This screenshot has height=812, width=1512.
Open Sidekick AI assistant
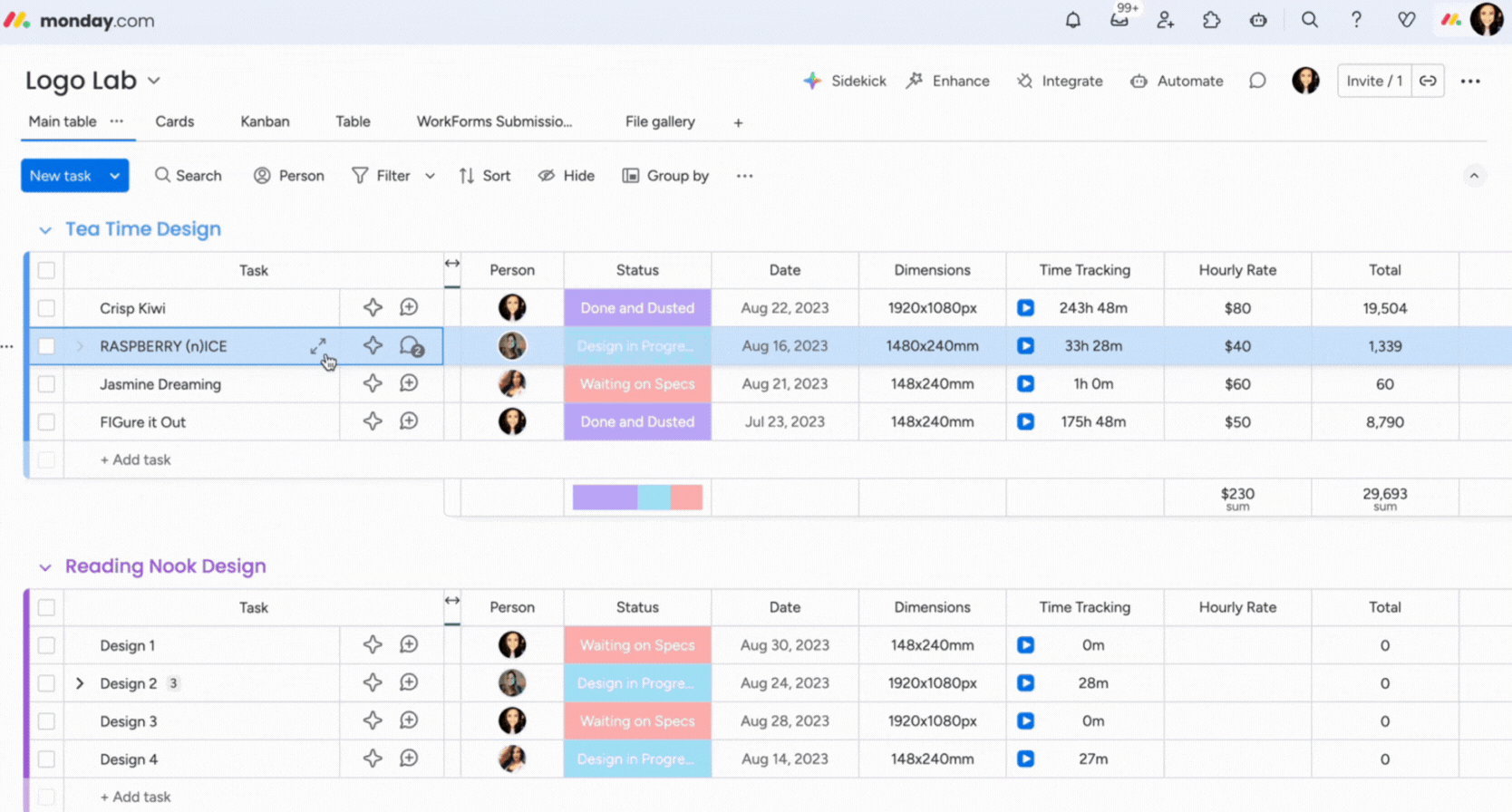click(844, 81)
